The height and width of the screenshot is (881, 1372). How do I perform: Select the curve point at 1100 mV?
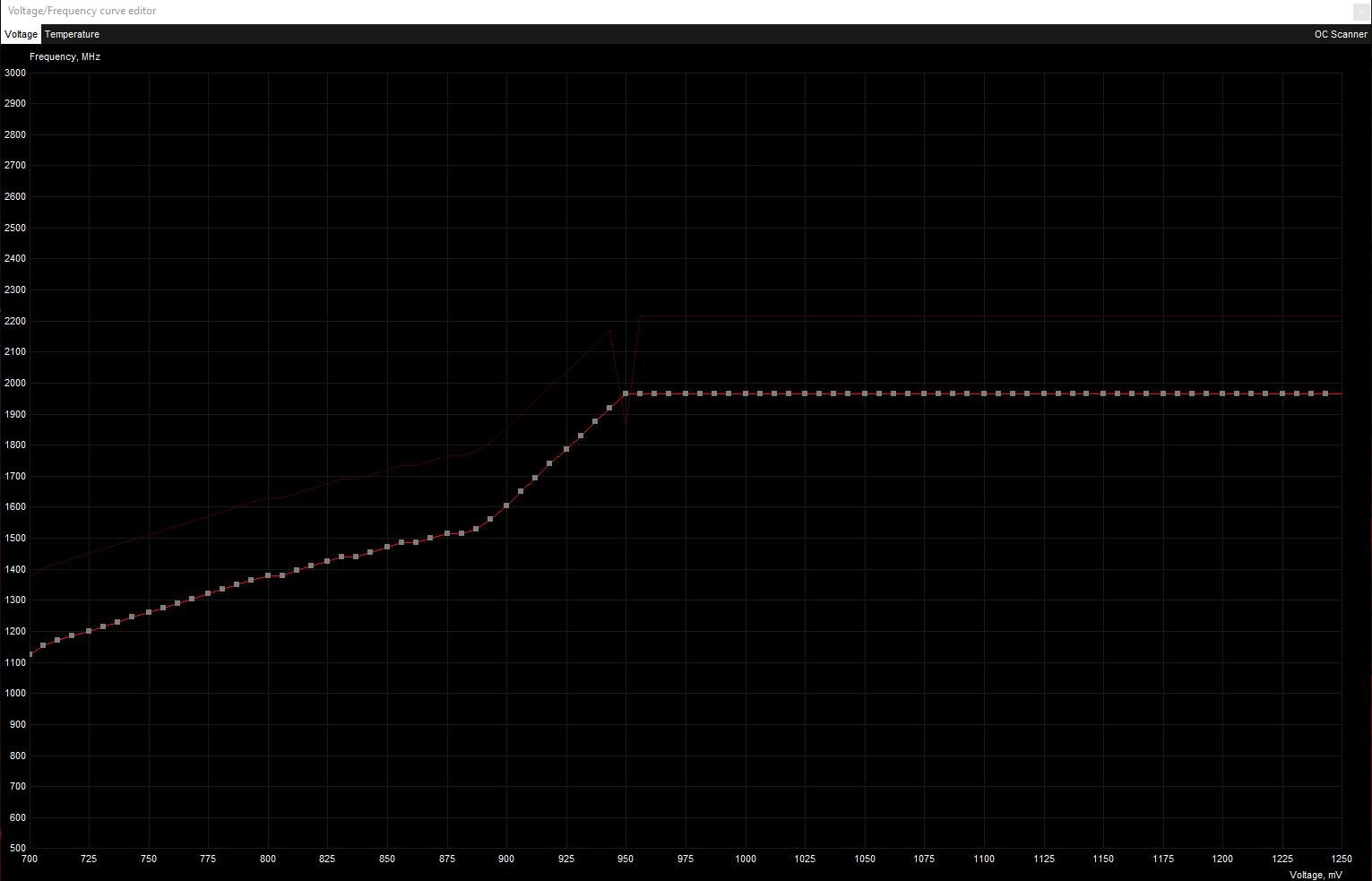[x=983, y=393]
